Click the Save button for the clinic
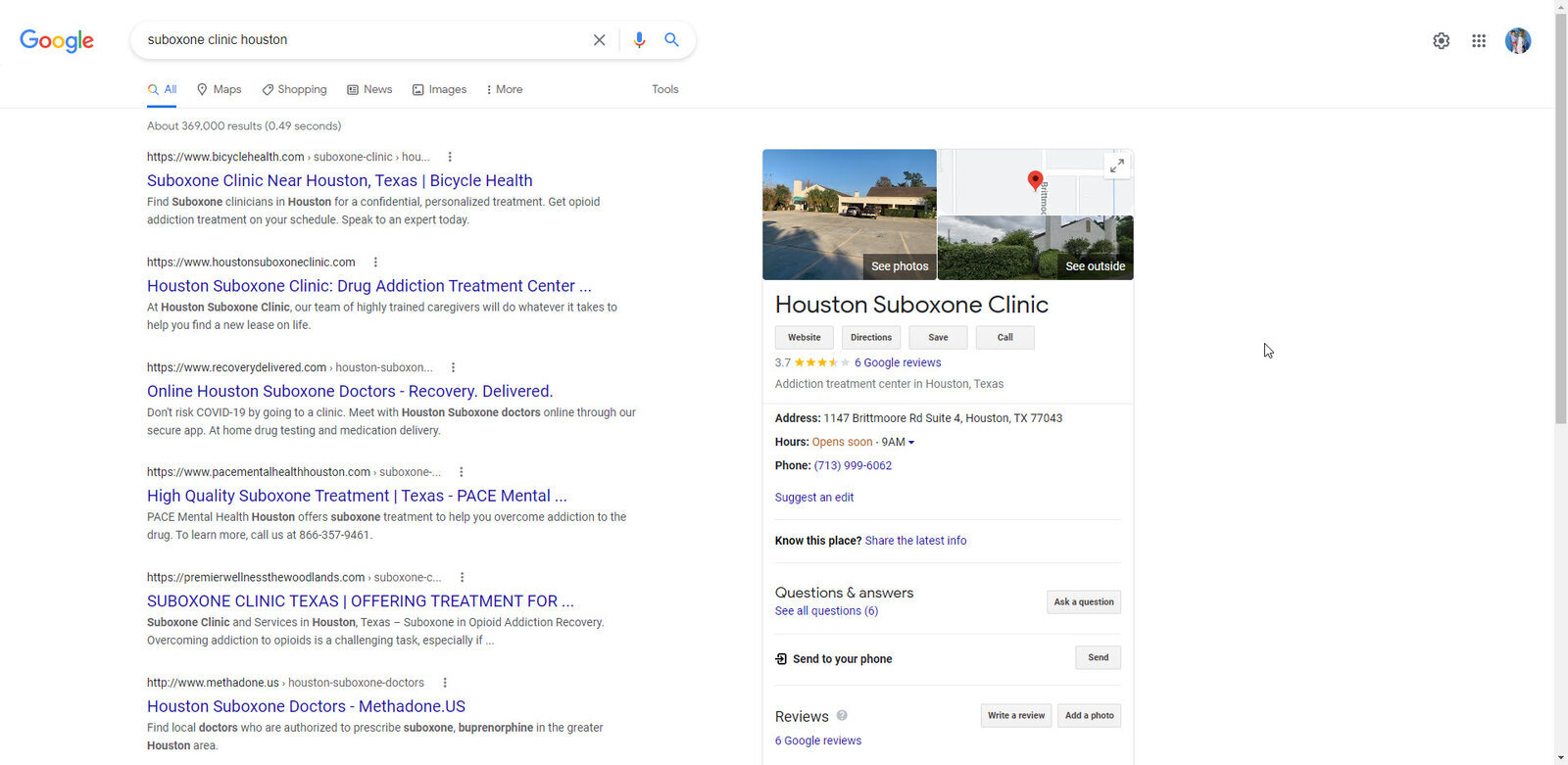 click(938, 337)
